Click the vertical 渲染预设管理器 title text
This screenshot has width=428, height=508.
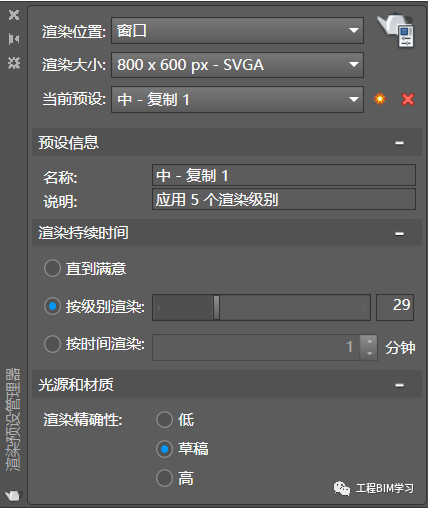[13, 419]
